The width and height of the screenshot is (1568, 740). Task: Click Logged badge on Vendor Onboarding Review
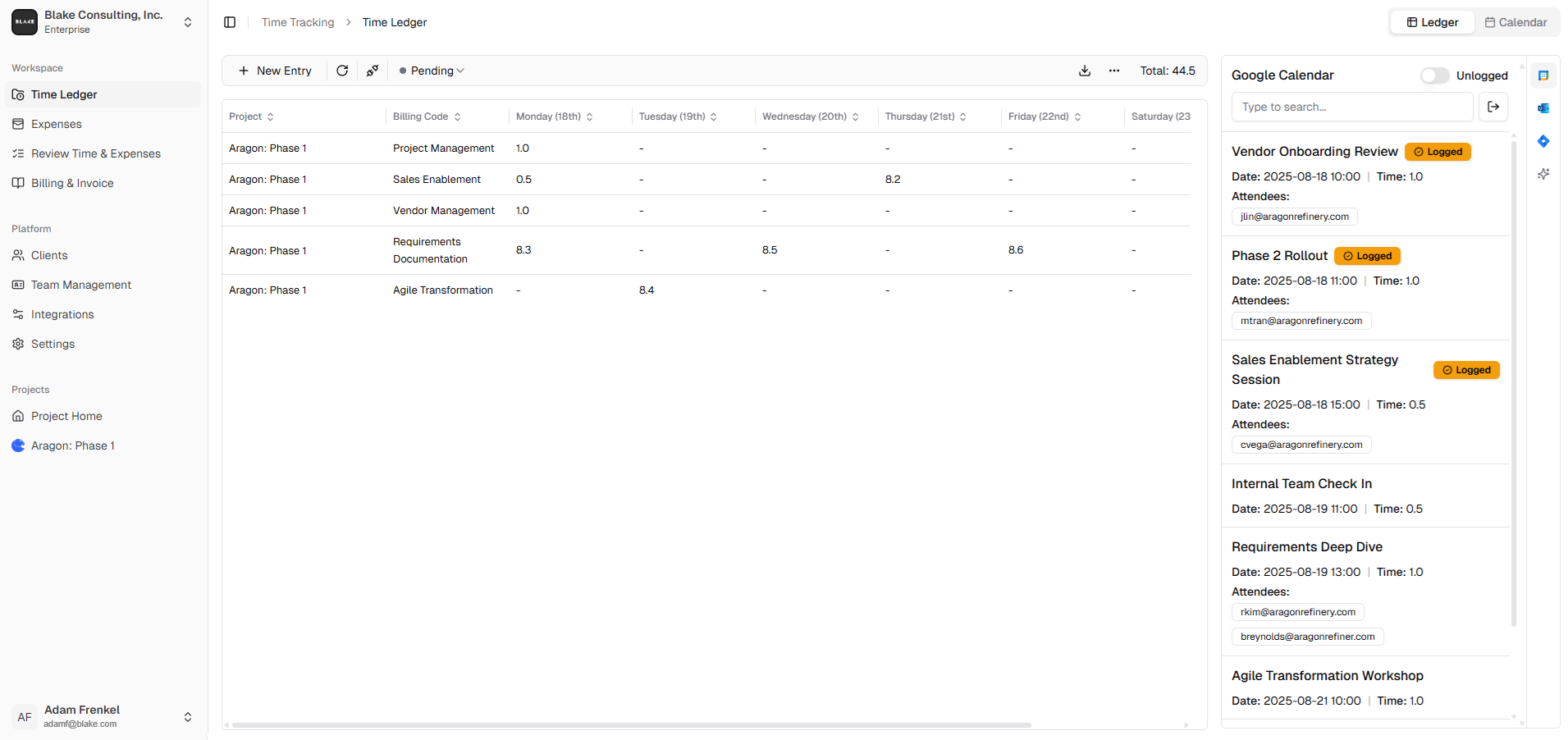click(1438, 152)
